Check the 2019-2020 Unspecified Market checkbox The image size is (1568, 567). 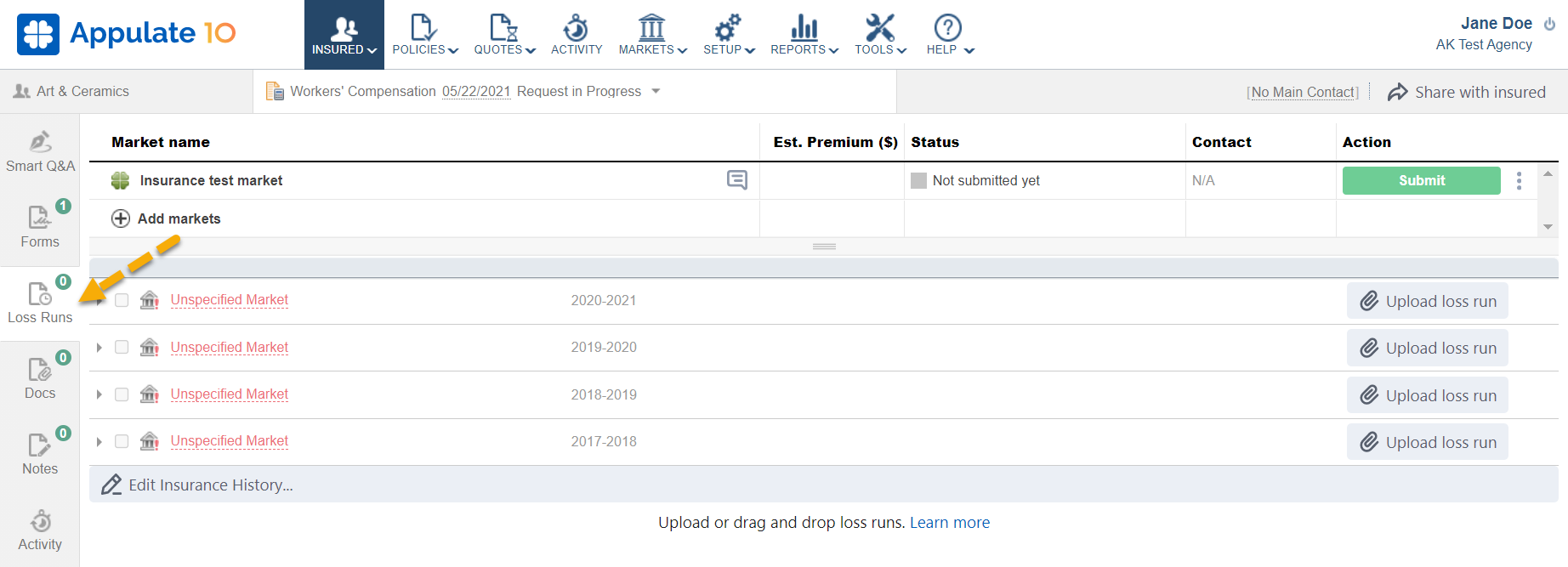pyautogui.click(x=122, y=347)
